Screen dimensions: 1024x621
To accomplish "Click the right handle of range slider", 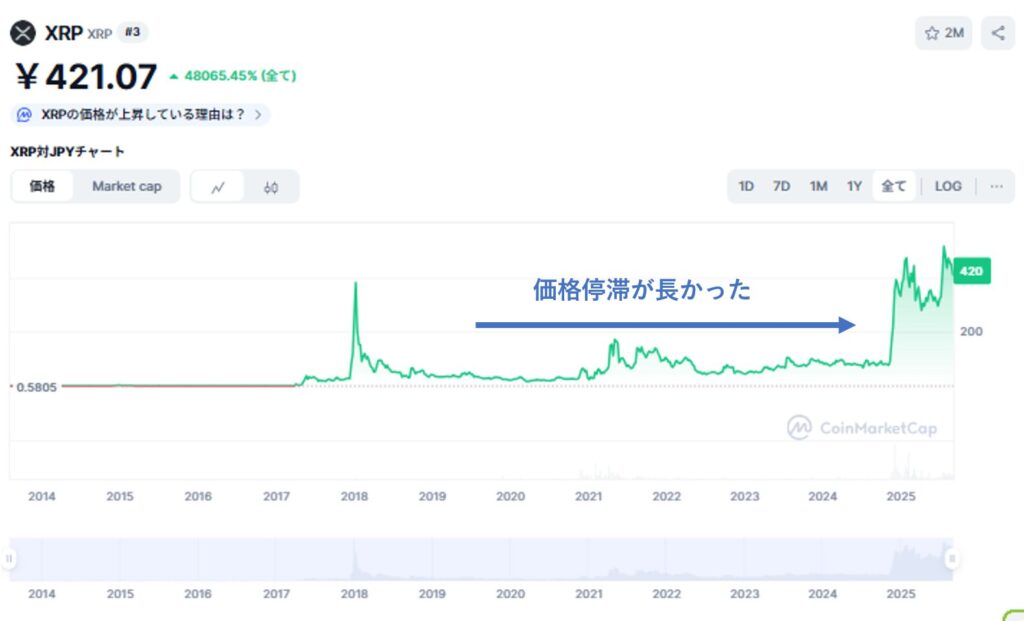I will [x=952, y=558].
